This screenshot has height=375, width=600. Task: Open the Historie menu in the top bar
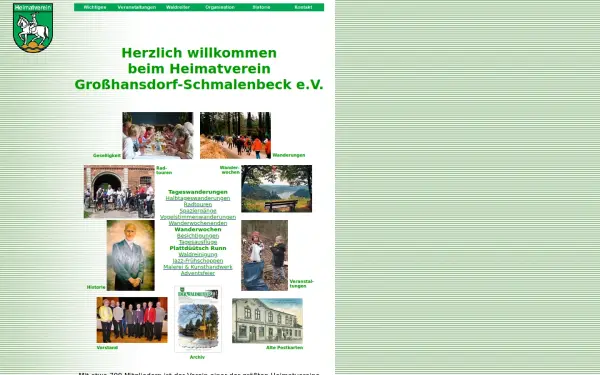coord(261,7)
